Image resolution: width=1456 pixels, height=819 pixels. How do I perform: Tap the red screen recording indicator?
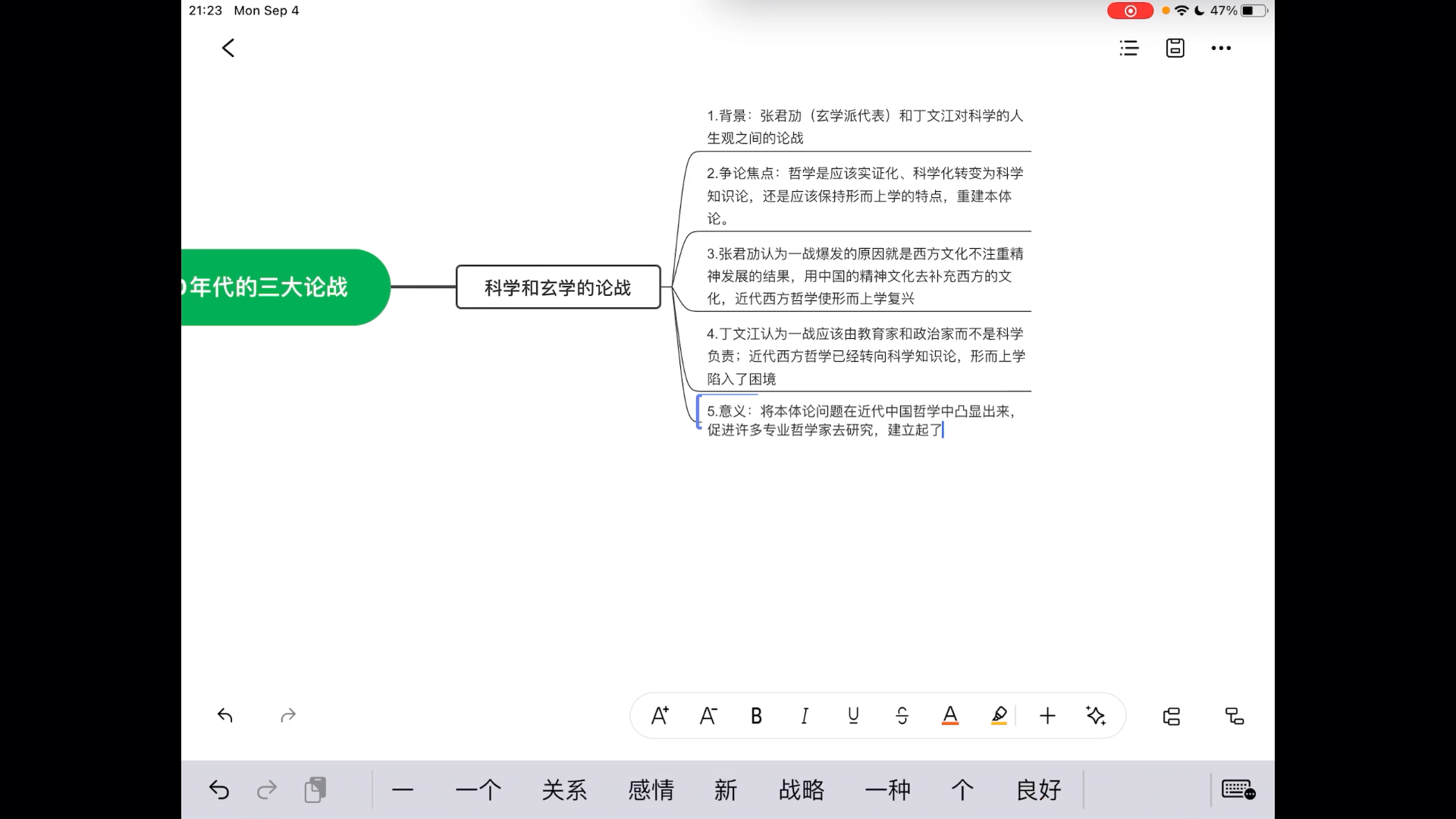pos(1130,11)
